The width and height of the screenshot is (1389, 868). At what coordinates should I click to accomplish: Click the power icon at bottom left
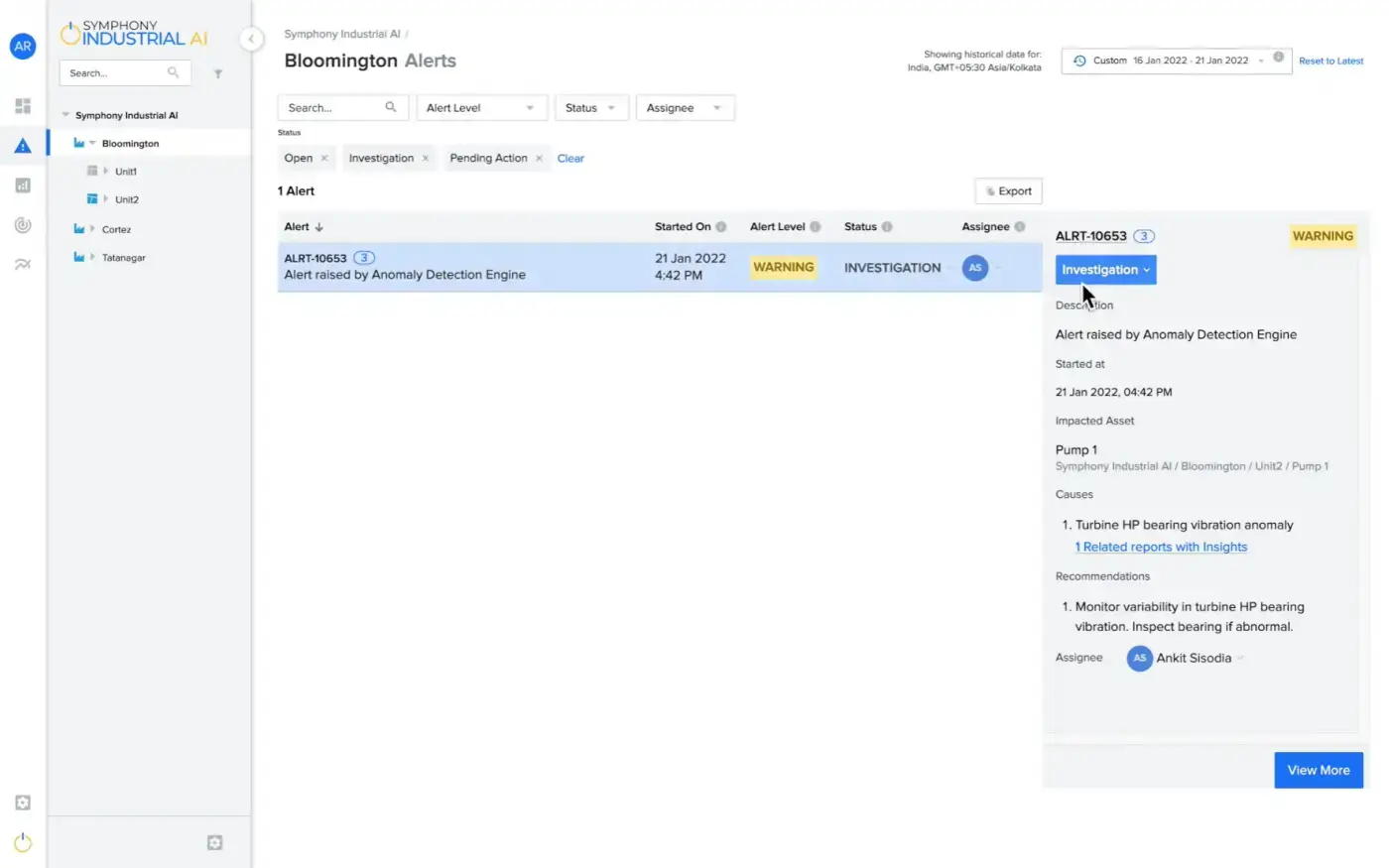23,843
